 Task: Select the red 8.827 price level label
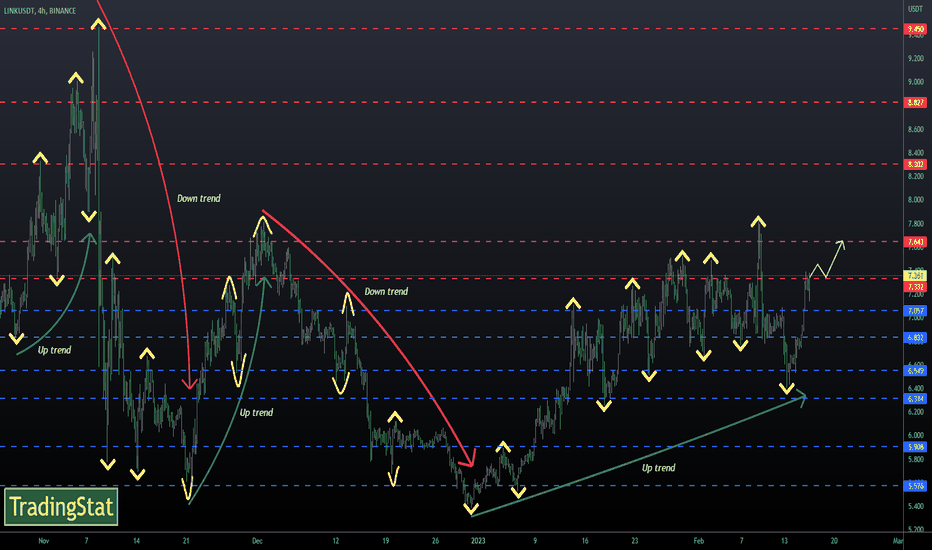(x=915, y=102)
